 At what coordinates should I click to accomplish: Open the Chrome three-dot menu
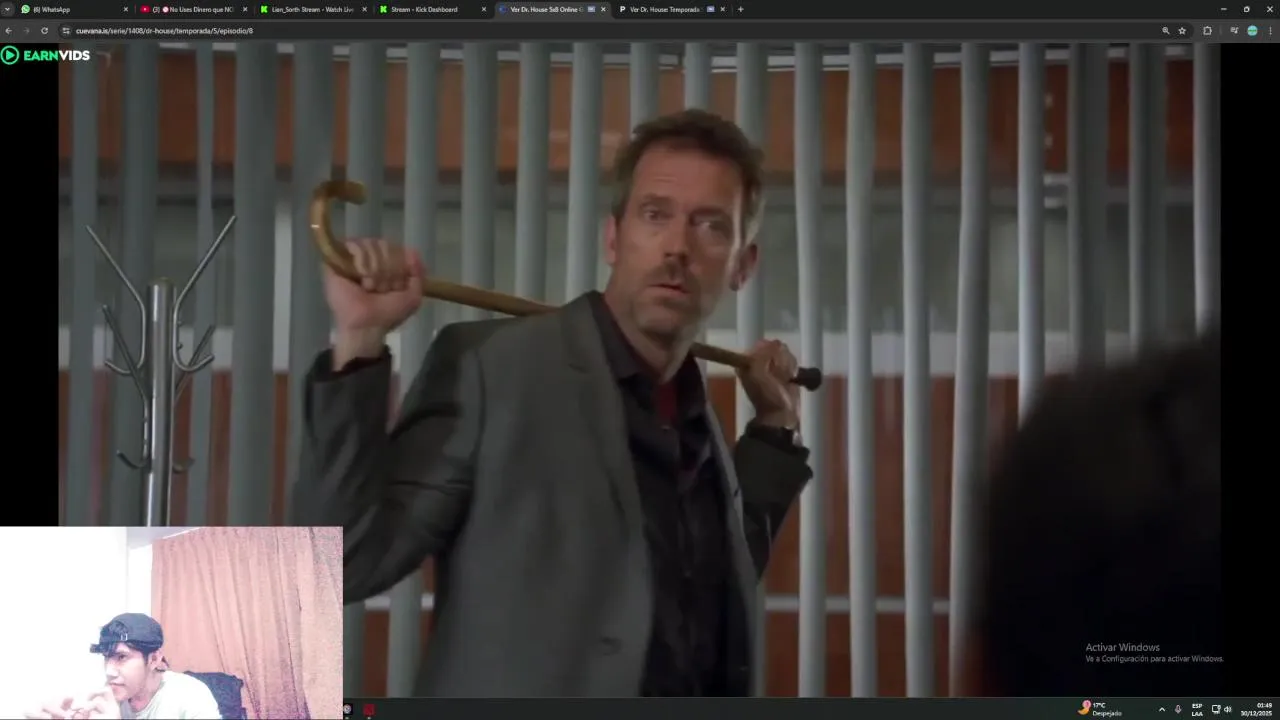click(1270, 31)
